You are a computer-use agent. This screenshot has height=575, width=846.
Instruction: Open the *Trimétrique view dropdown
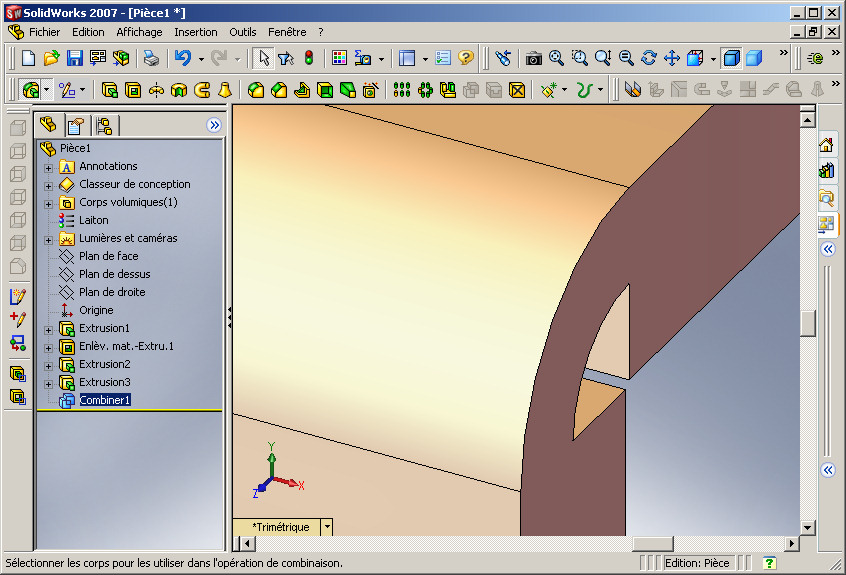(327, 527)
